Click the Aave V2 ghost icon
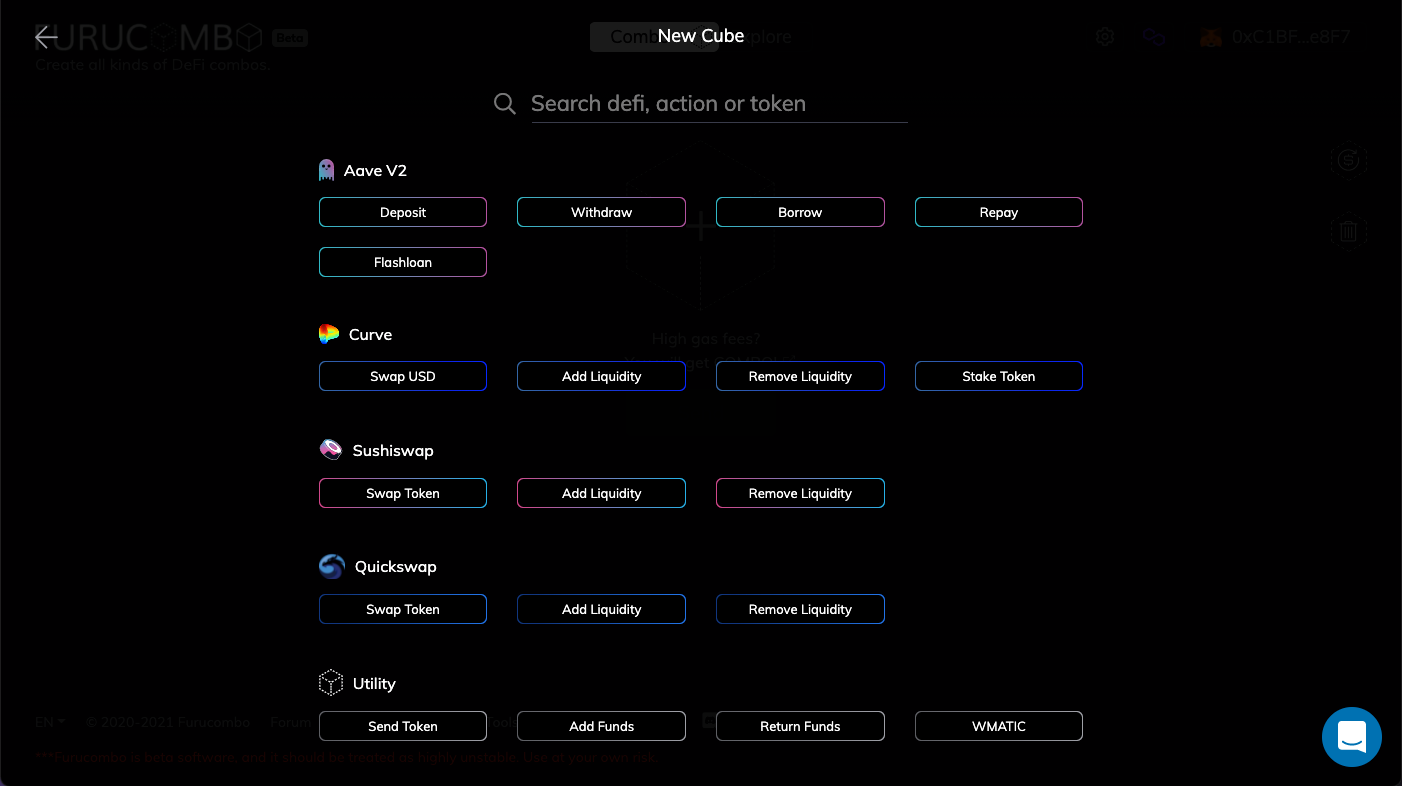 [x=326, y=170]
